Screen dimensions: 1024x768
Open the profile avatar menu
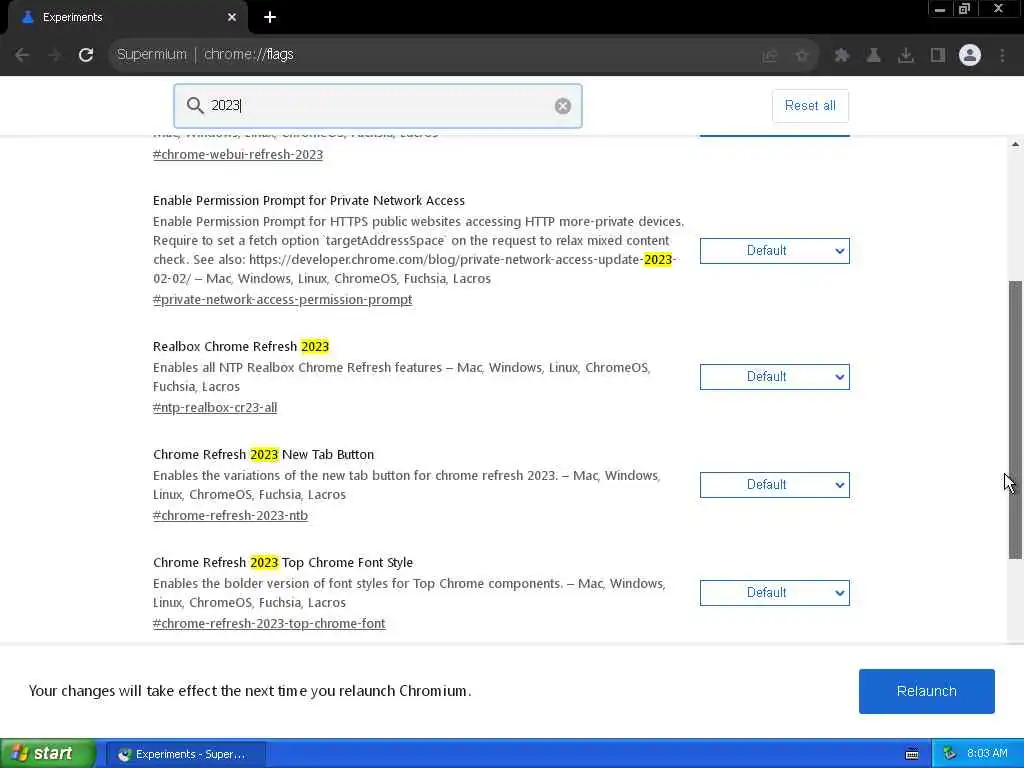[x=970, y=56]
